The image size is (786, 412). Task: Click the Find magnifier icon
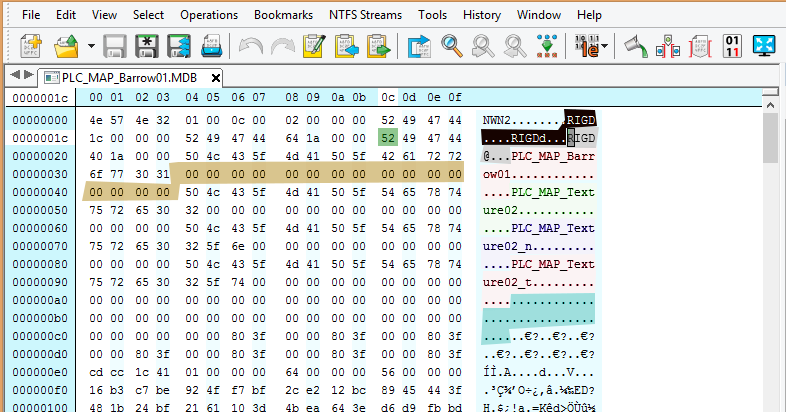[x=452, y=46]
